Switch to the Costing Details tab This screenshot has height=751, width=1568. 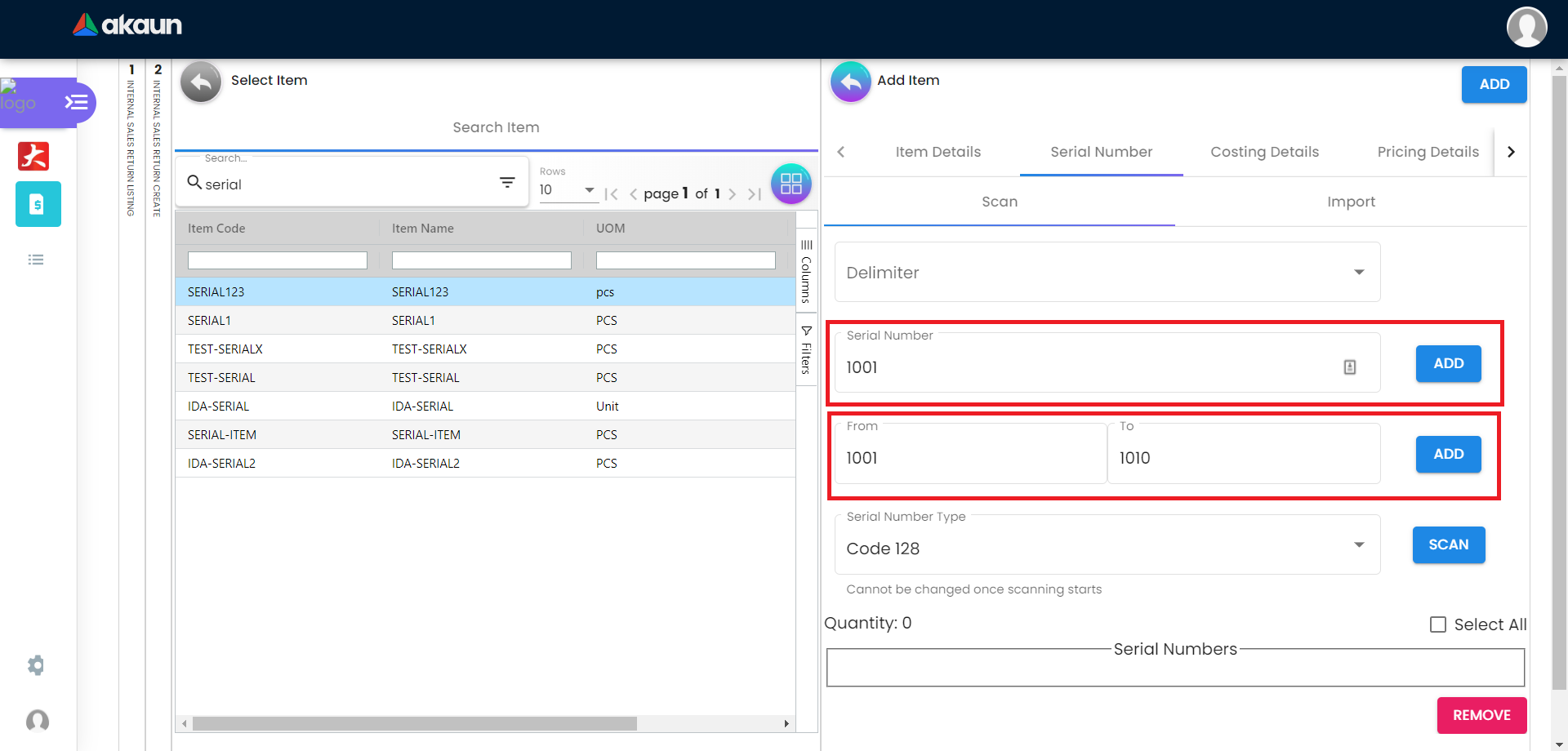pos(1264,152)
